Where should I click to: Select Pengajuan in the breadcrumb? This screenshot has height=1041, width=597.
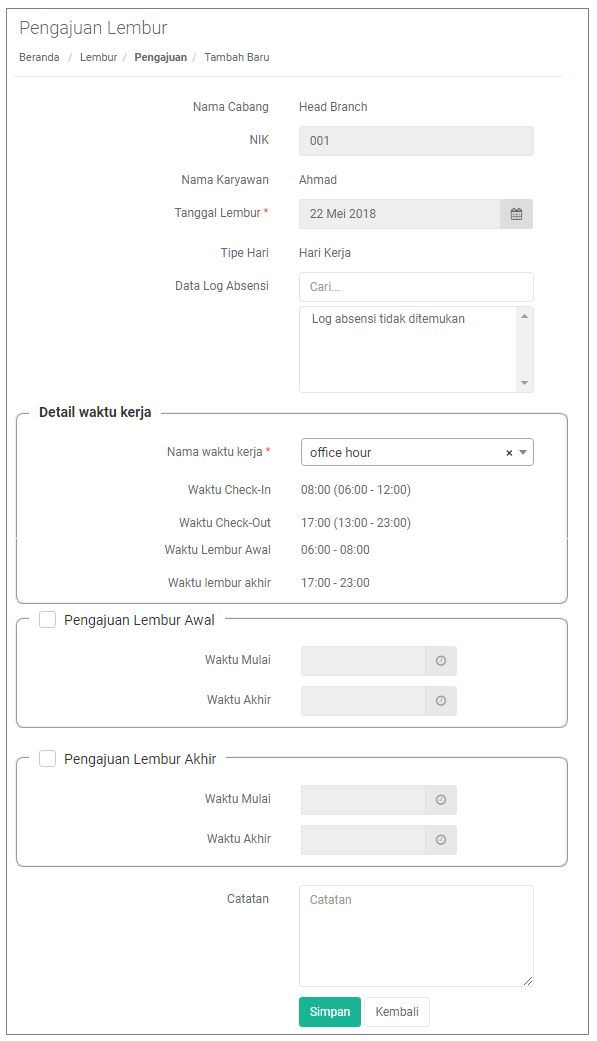click(x=161, y=57)
